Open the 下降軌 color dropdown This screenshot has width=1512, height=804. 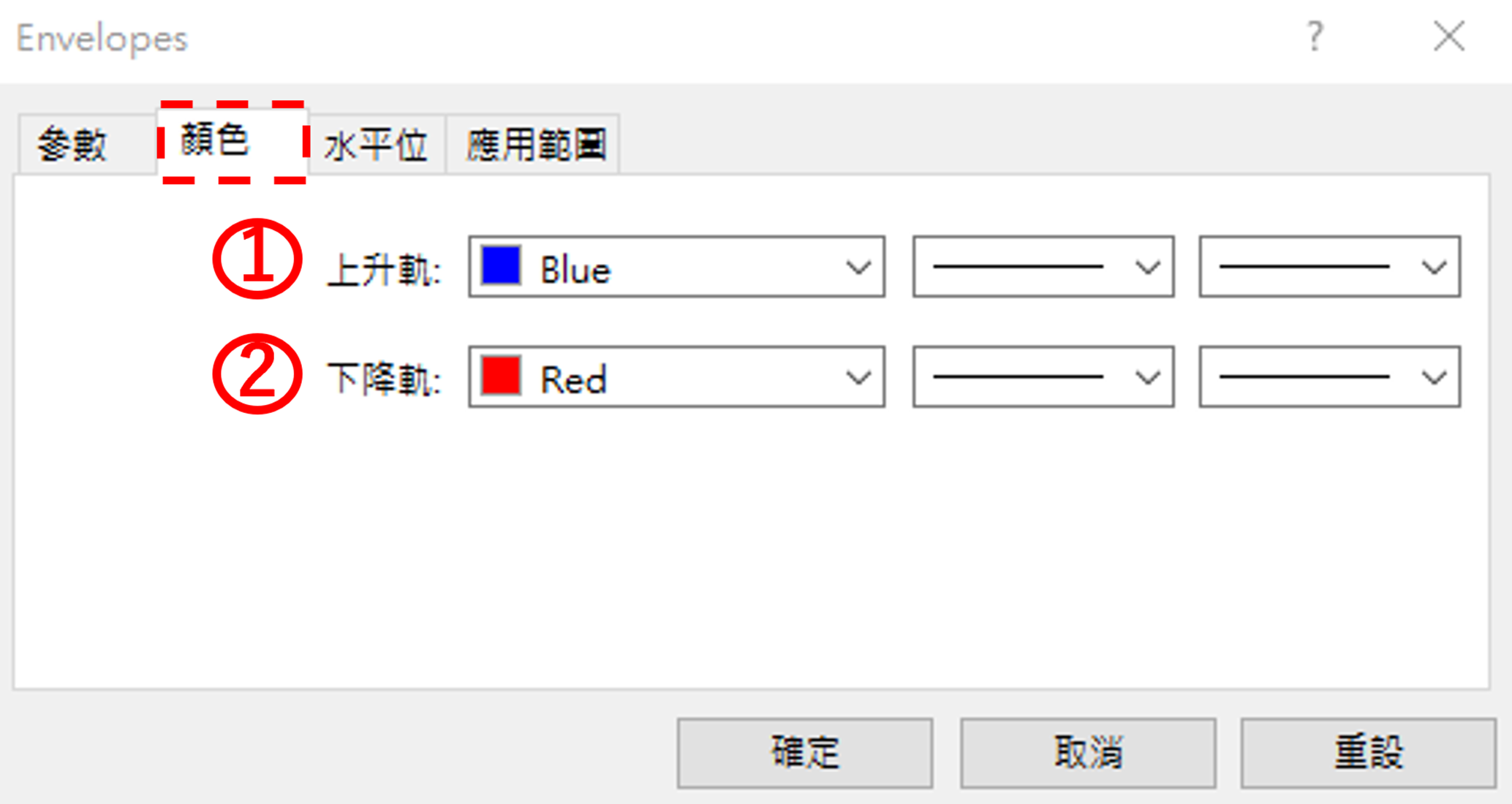pos(860,378)
